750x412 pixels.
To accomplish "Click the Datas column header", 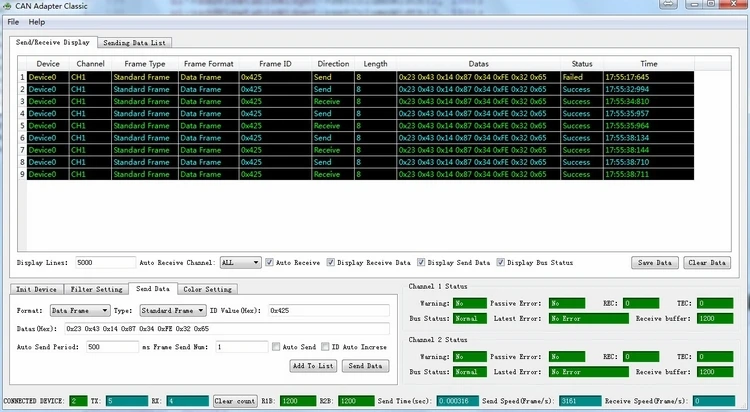I will (x=478, y=64).
